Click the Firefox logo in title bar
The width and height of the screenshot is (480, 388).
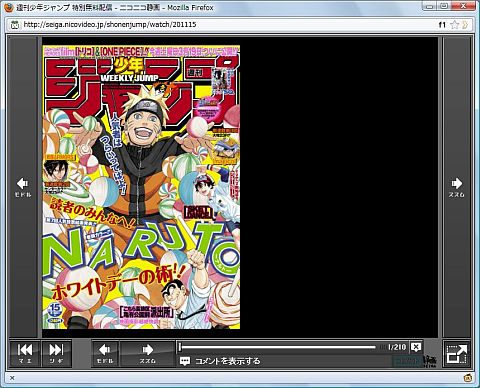click(9, 7)
